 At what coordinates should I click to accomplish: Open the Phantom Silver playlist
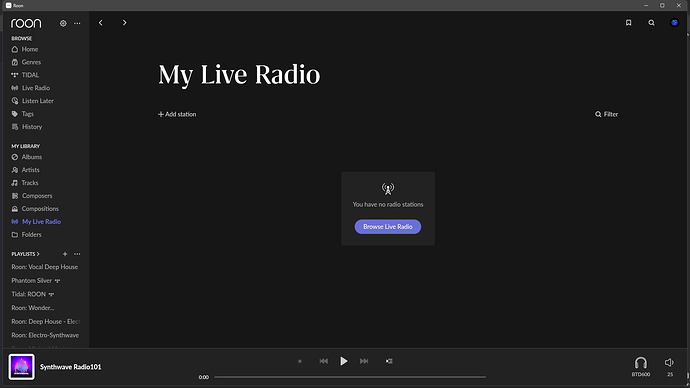pos(36,280)
